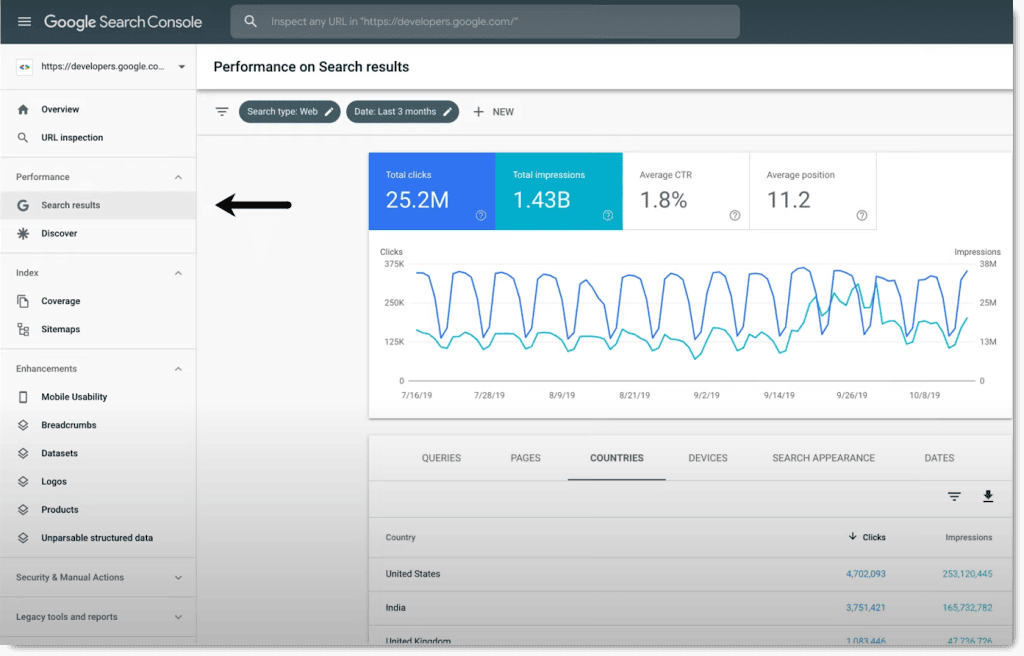Click the table filter rows icon
1024x656 pixels.
click(954, 497)
